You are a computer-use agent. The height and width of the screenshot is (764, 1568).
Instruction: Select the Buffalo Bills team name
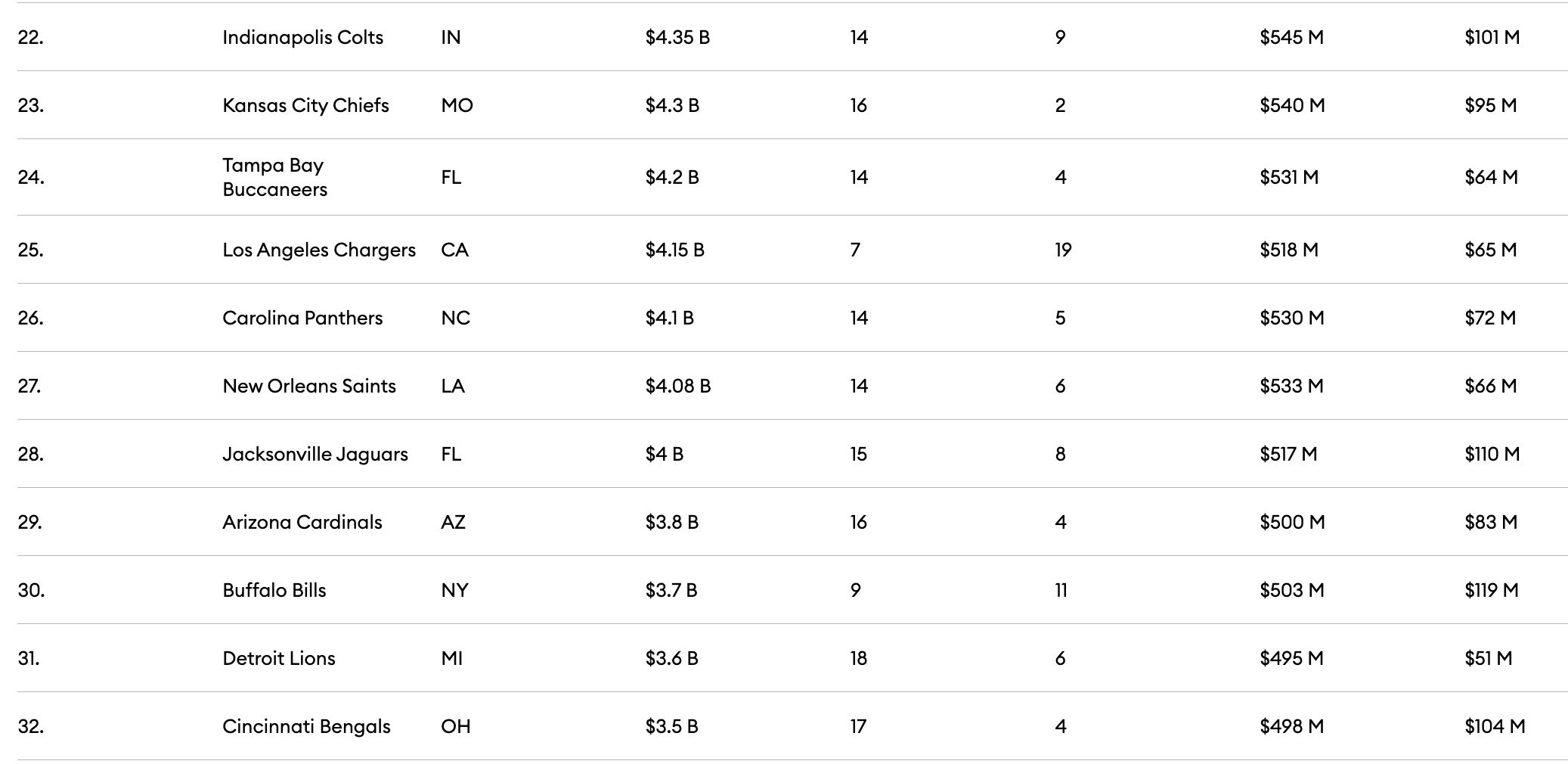coord(274,590)
